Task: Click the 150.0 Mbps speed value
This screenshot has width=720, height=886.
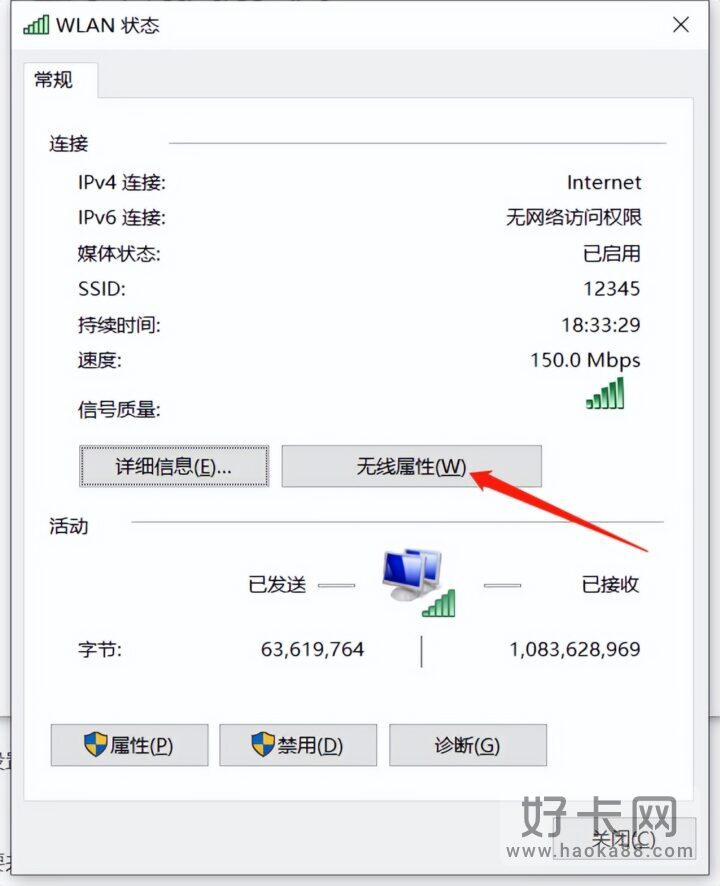Action: pos(585,360)
